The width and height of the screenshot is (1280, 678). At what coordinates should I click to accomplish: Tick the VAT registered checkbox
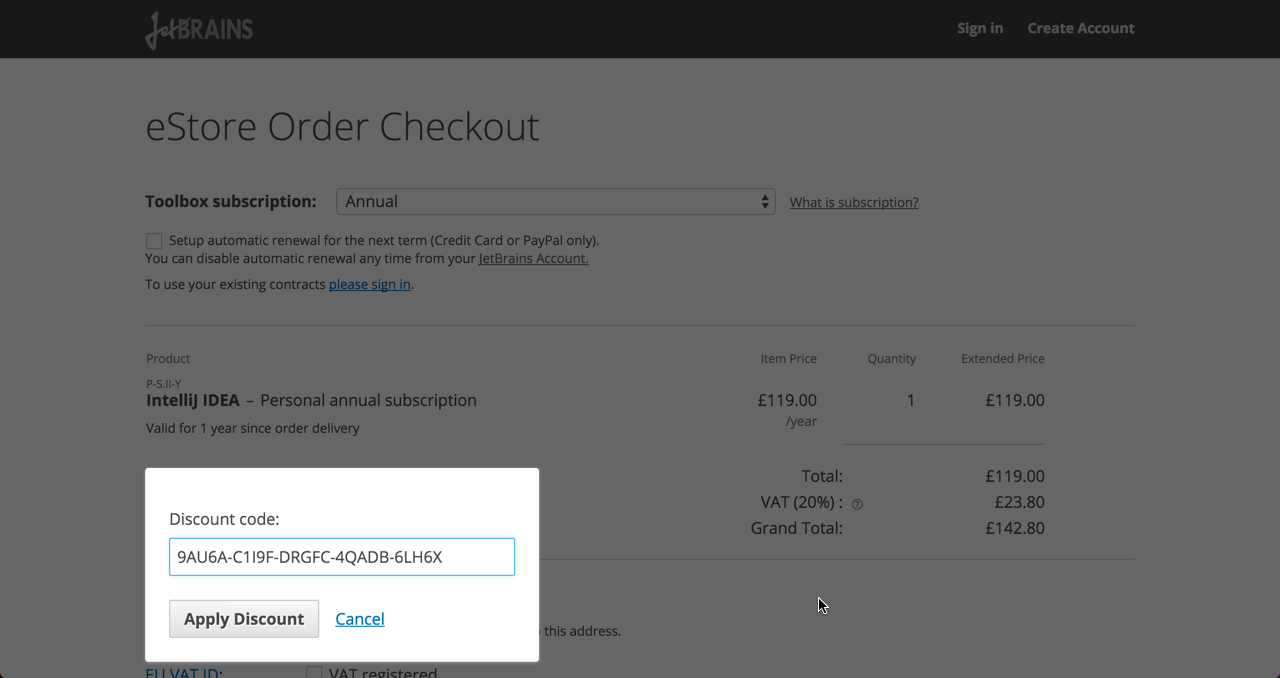click(314, 673)
